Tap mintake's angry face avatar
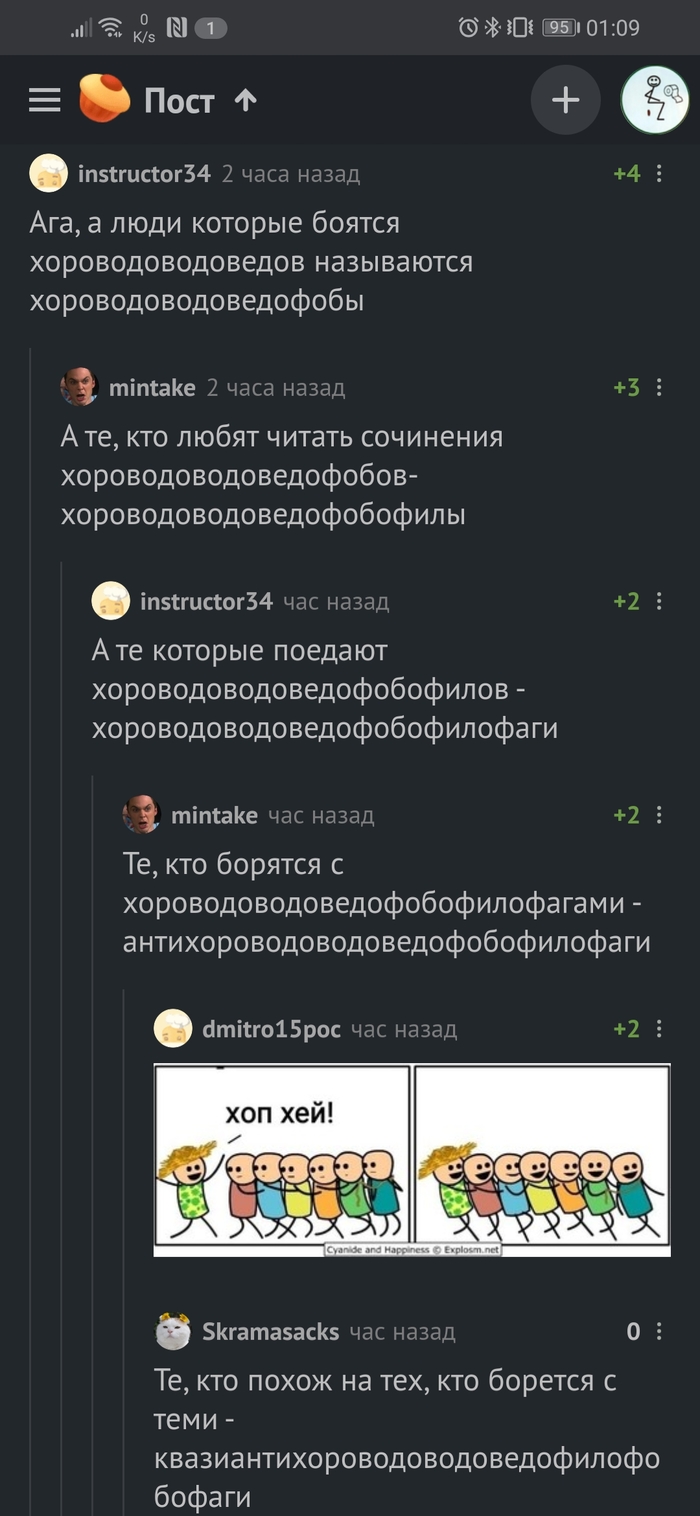 [x=81, y=388]
